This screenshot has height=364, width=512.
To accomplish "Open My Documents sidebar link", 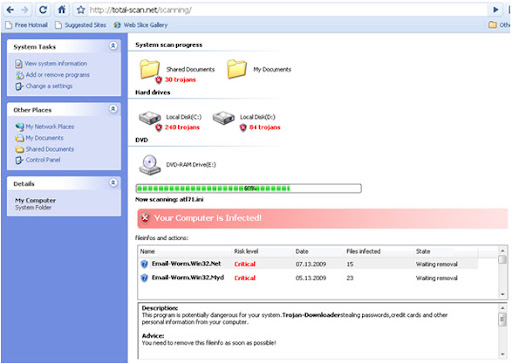I will [45, 138].
